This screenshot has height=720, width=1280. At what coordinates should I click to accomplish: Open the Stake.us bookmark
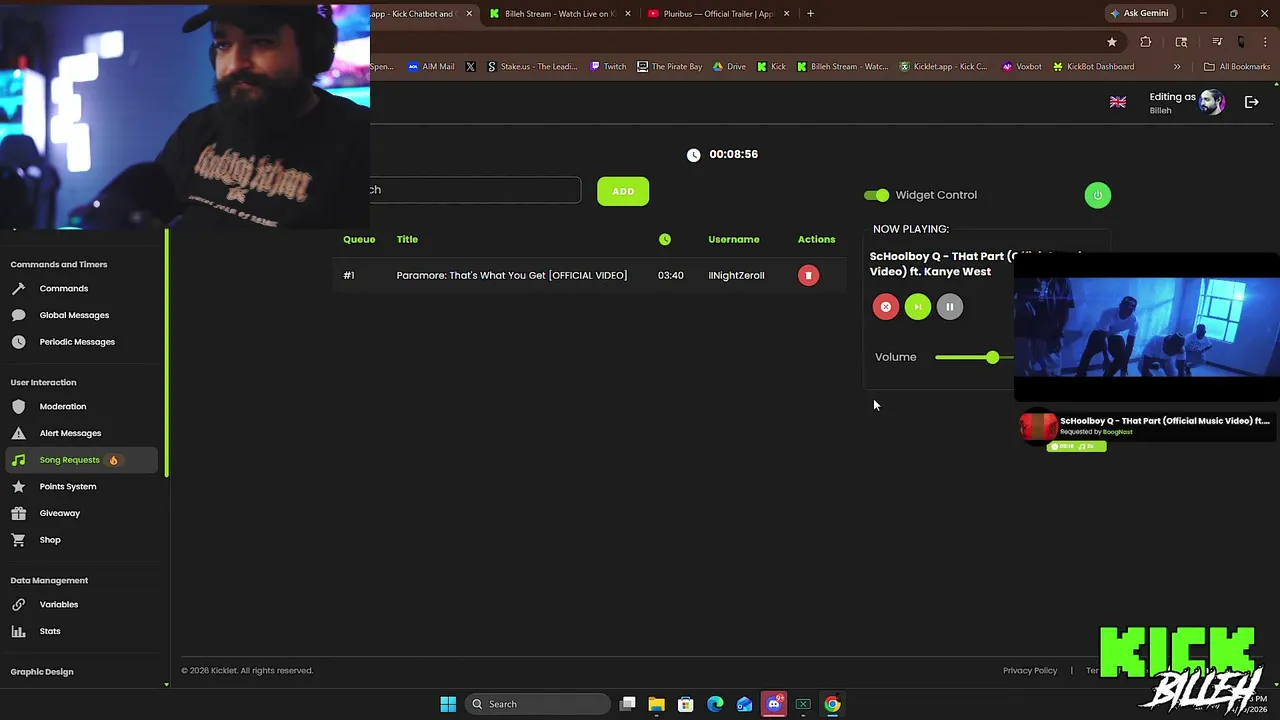(532, 67)
